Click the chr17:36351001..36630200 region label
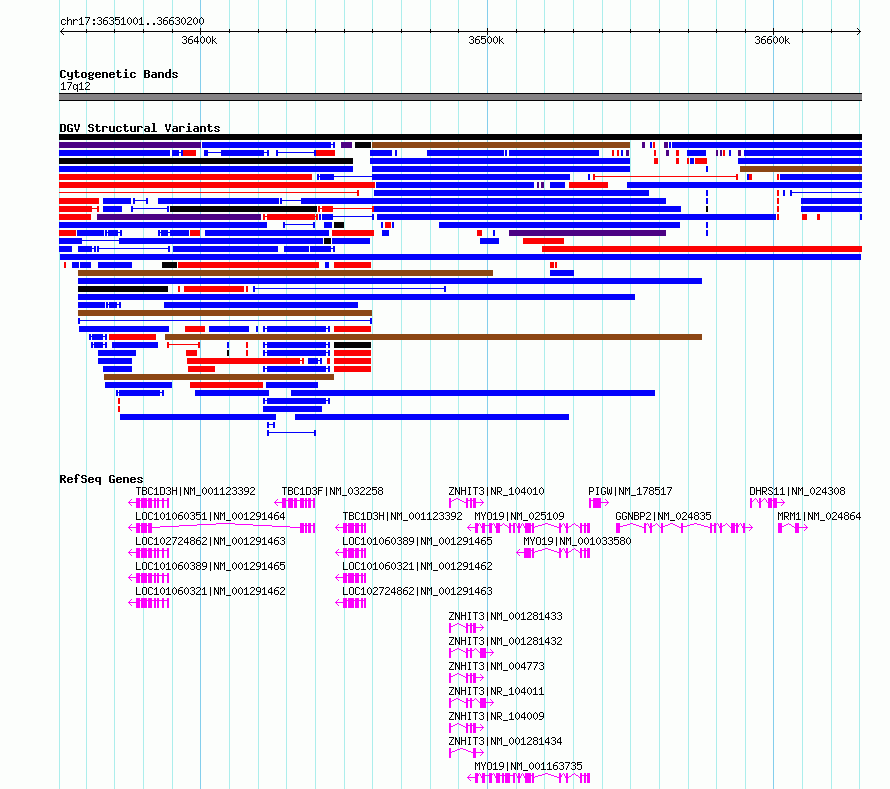The height and width of the screenshot is (789, 890). point(132,21)
